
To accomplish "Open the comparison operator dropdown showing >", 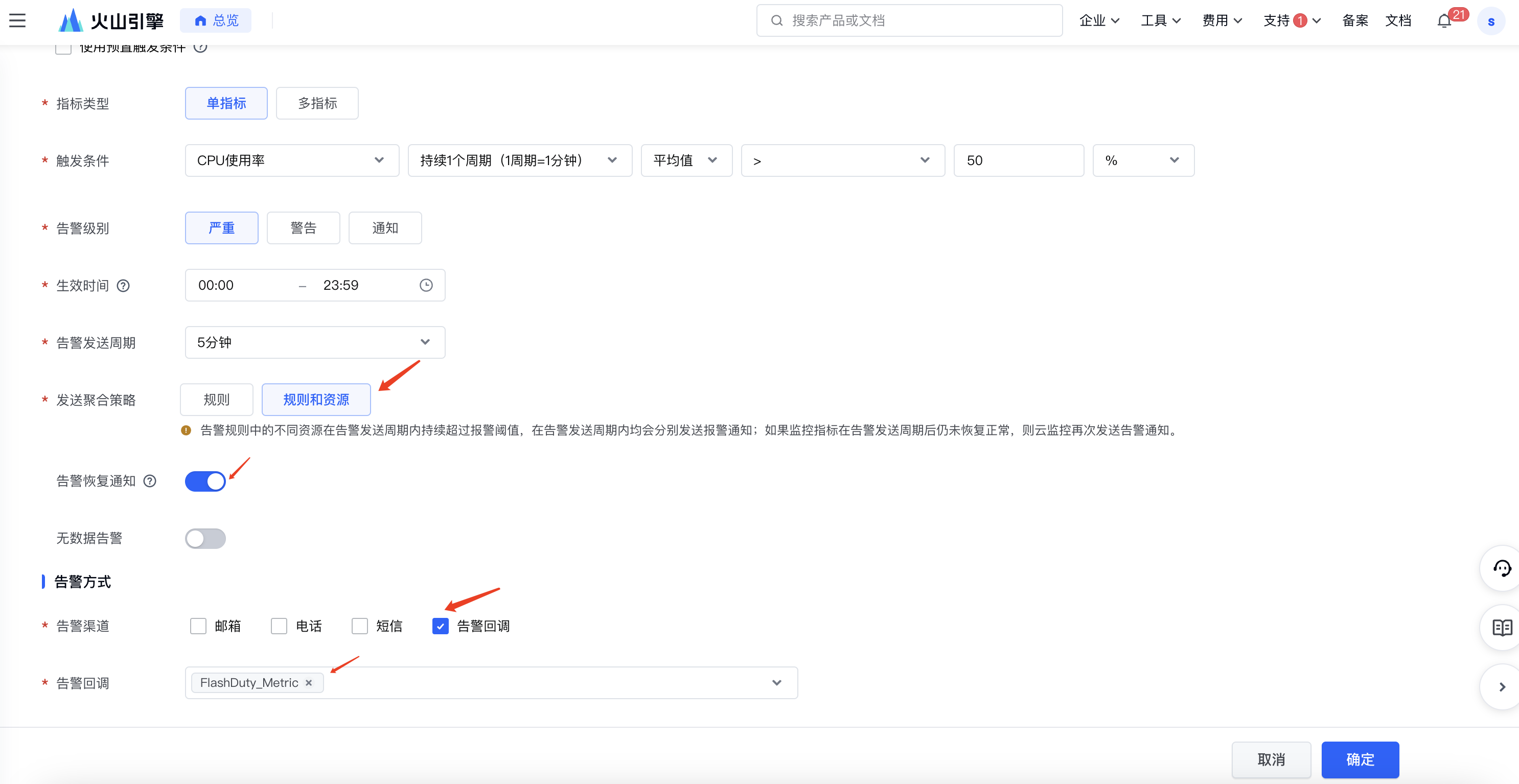I will (x=843, y=160).
